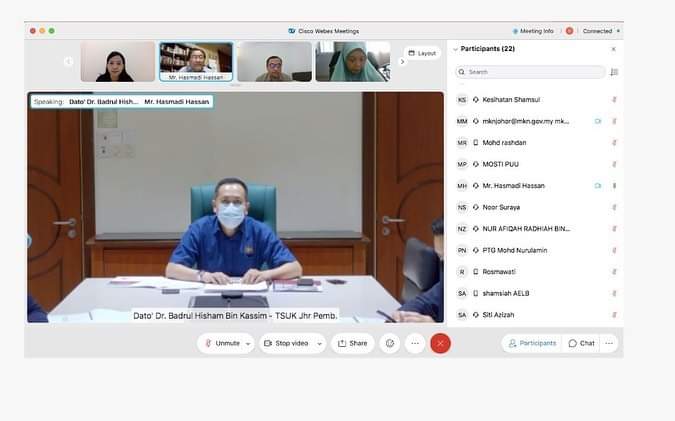
Task: Select participant Mr. Hasmadi Hassan in list
Action: (537, 186)
